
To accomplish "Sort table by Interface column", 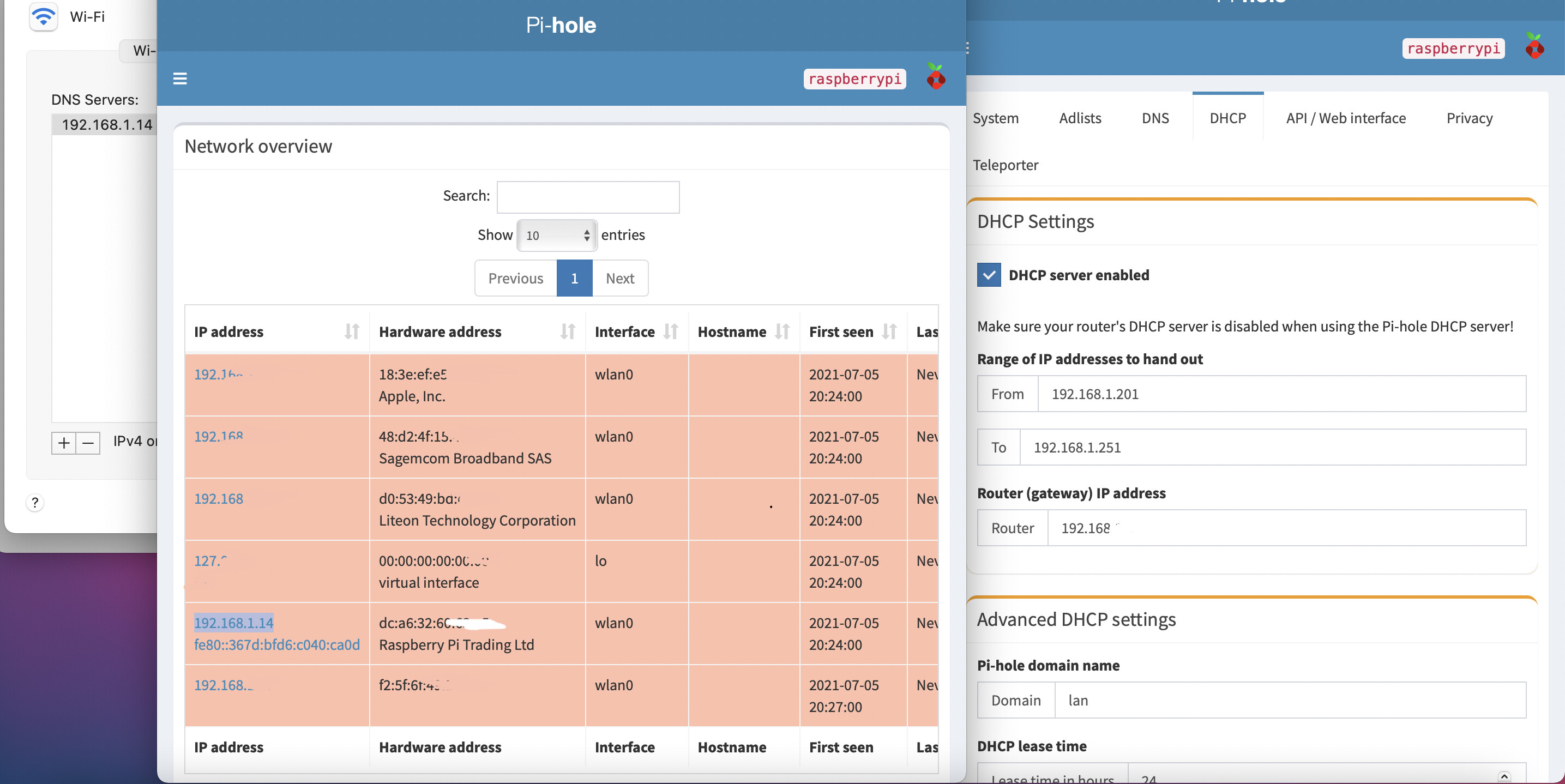I will click(671, 331).
